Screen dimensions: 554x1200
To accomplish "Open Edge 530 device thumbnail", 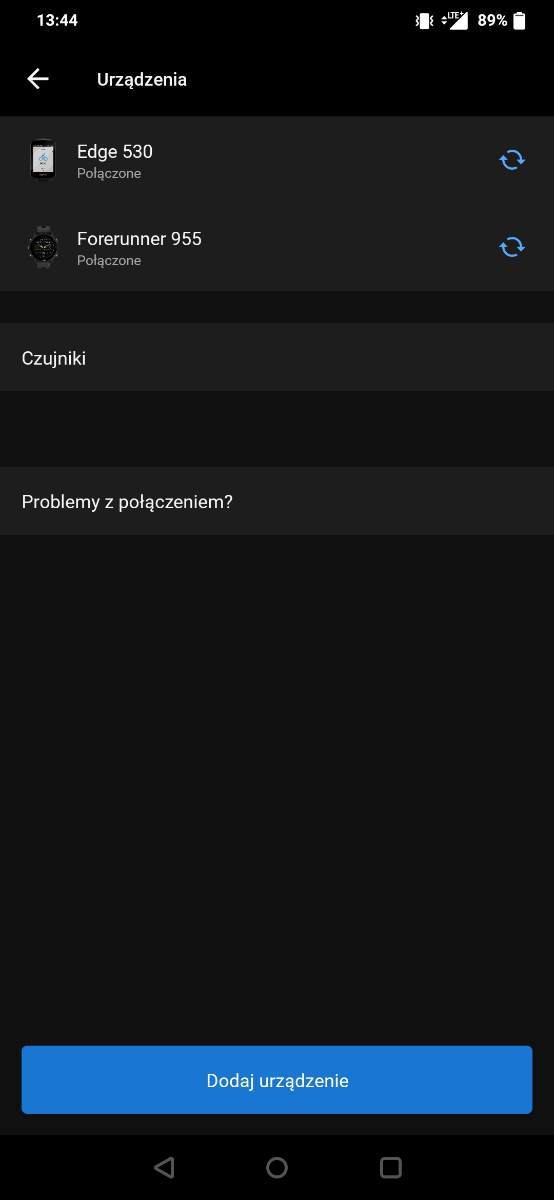I will point(42,160).
